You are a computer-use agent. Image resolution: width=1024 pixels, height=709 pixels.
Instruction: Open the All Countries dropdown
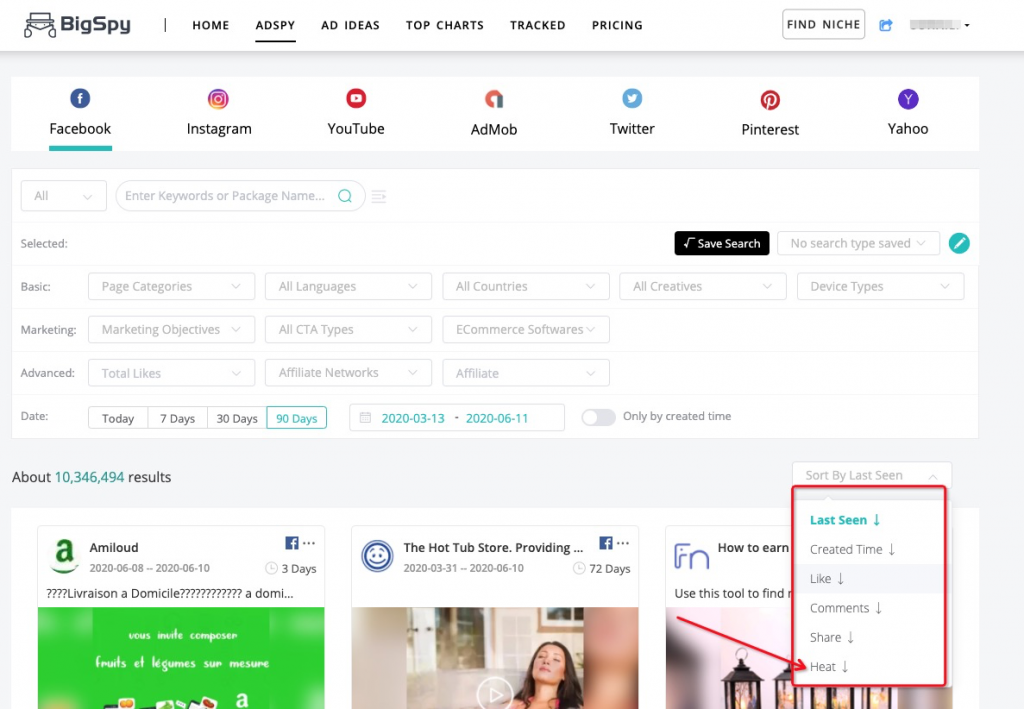526,287
